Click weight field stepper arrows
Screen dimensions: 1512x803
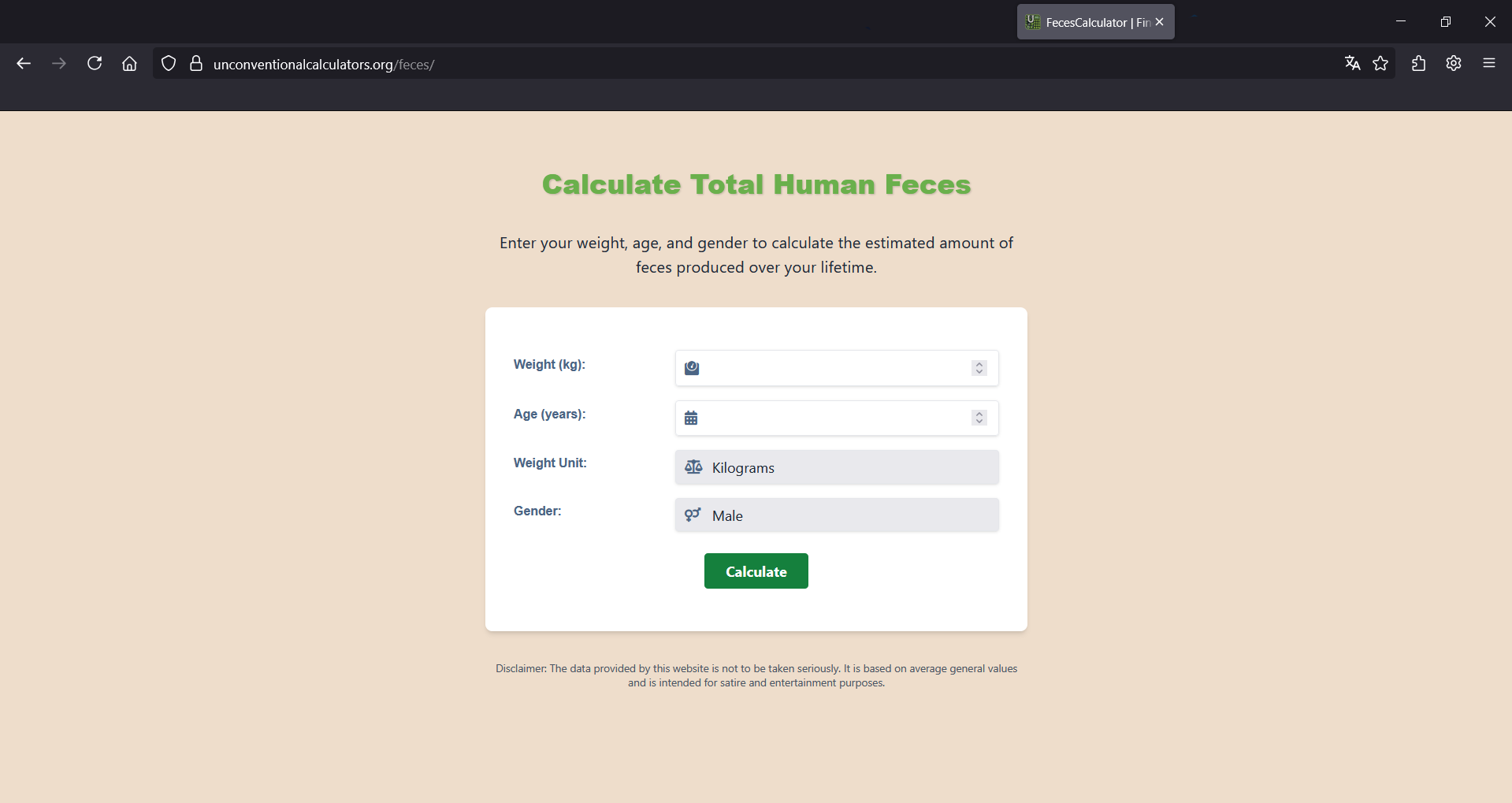979,368
